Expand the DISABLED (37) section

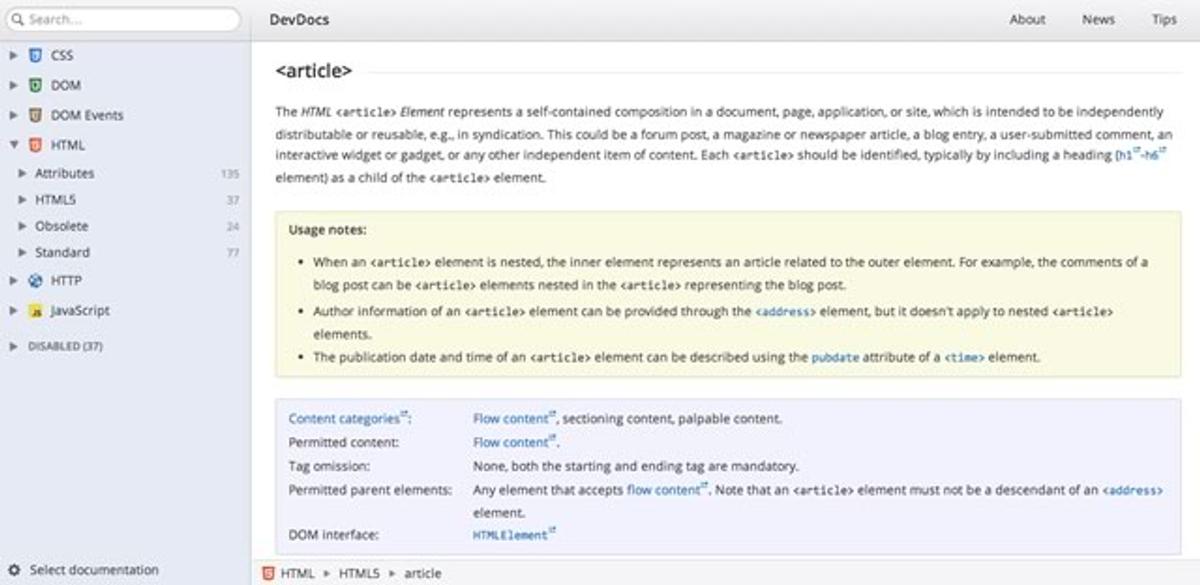[x=13, y=346]
